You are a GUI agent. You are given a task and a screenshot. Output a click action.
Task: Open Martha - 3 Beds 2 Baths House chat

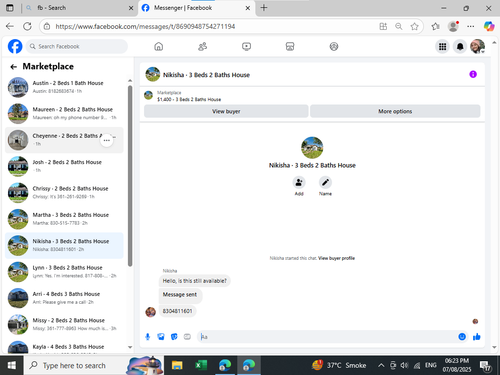pyautogui.click(x=64, y=219)
